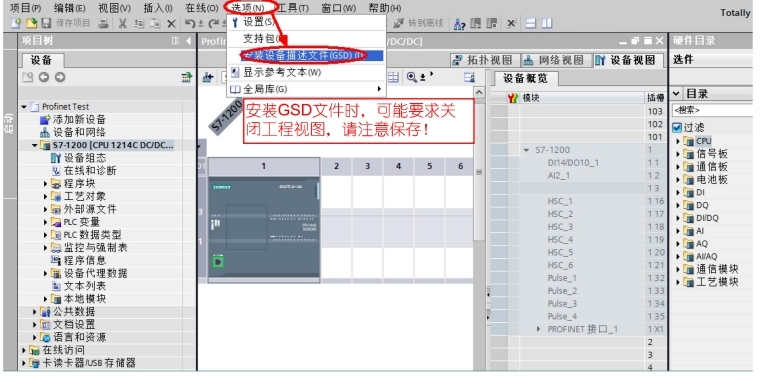Viewport: 765px width, 386px height.
Task: Click the Redo arrow icon
Action: tap(213, 23)
